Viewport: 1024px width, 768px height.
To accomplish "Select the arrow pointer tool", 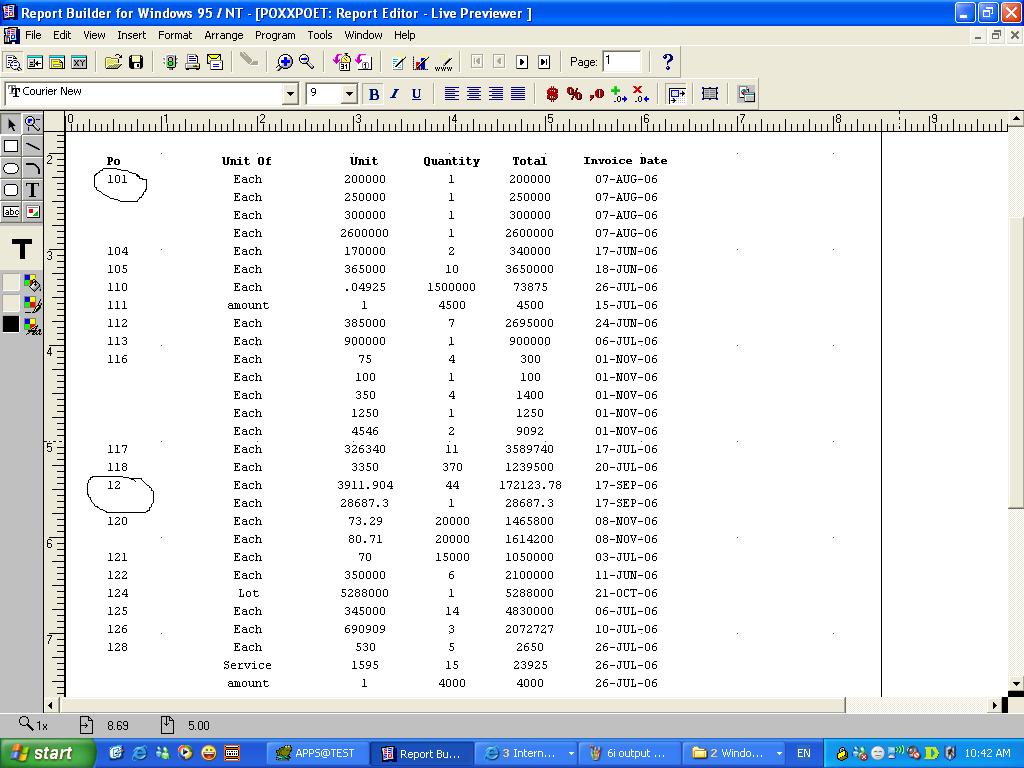I will coord(11,123).
